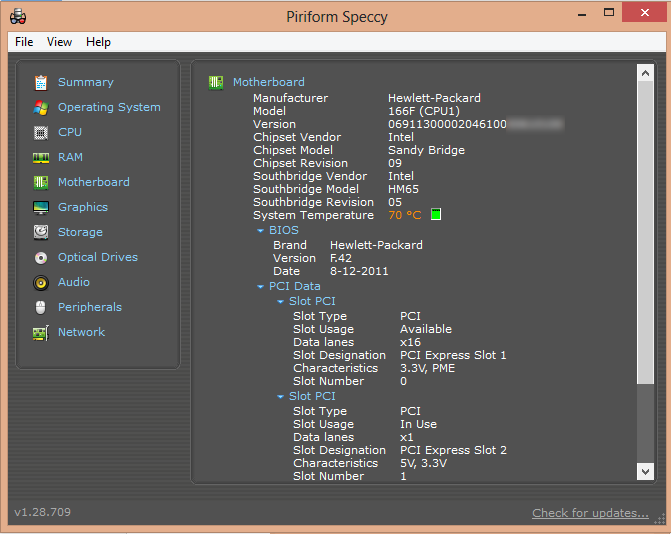The height and width of the screenshot is (534, 671).
Task: Click the 70 °C system temperature value
Action: (404, 215)
